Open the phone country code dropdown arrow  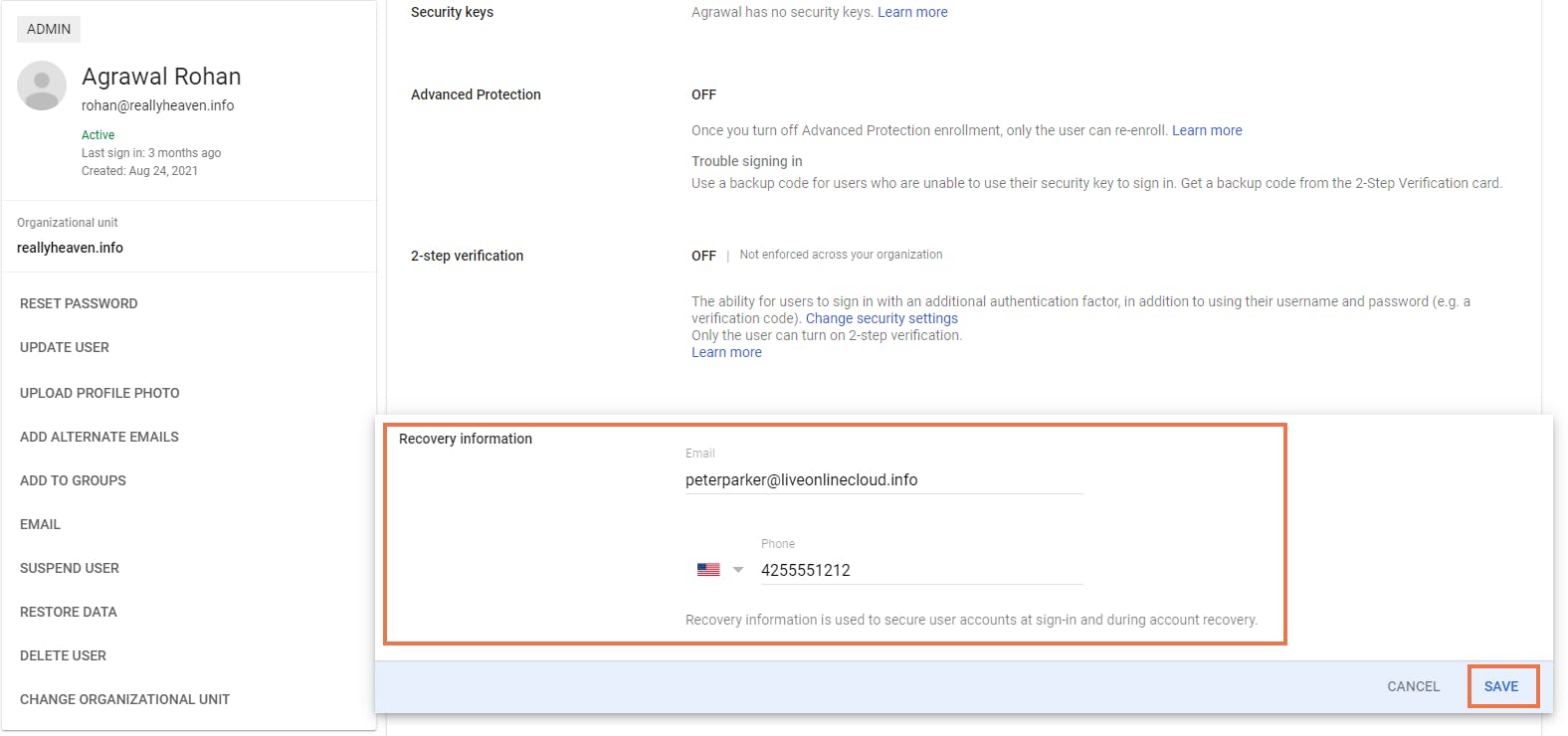pyautogui.click(x=738, y=570)
